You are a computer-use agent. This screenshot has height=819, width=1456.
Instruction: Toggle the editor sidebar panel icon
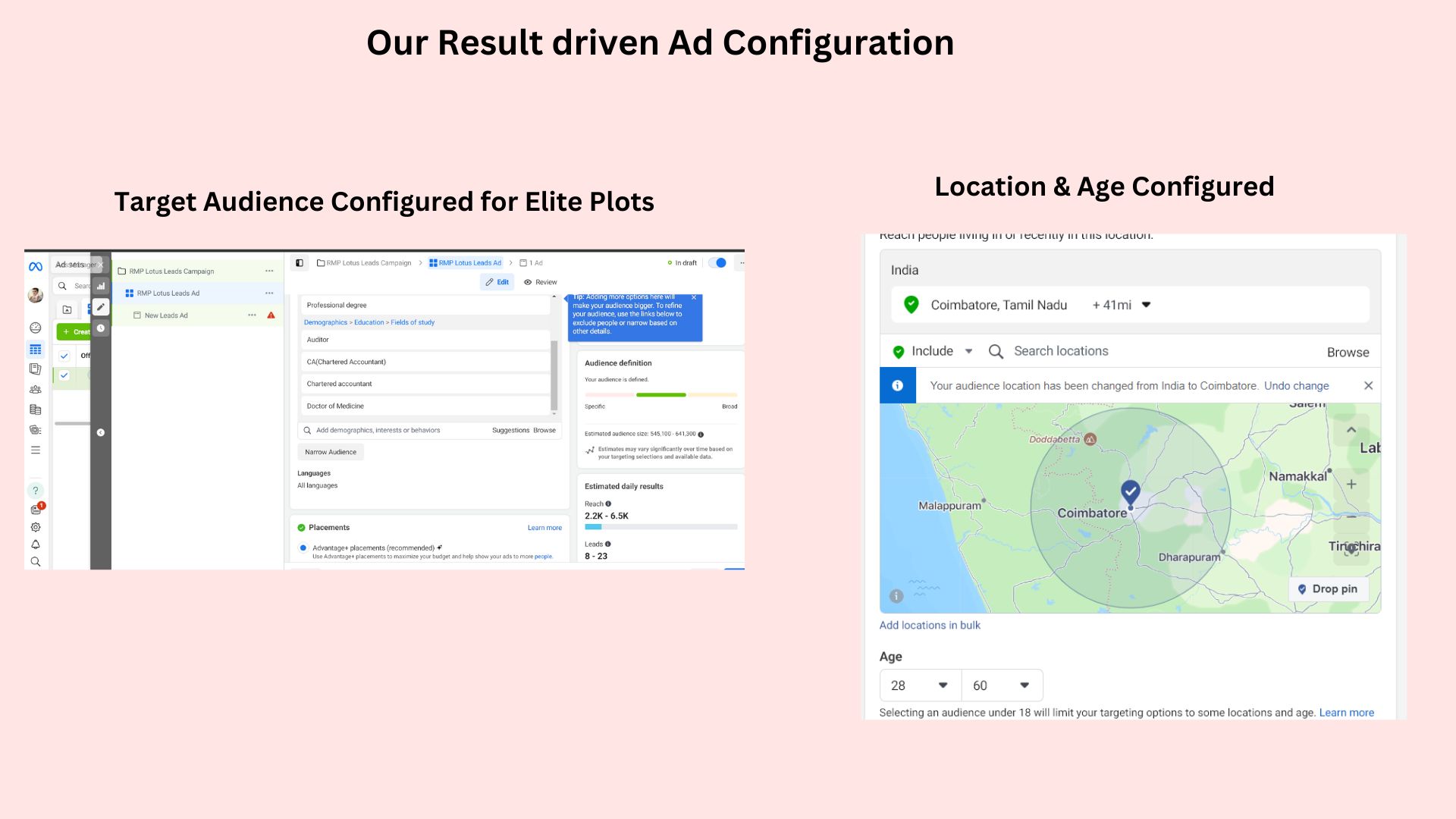click(300, 263)
